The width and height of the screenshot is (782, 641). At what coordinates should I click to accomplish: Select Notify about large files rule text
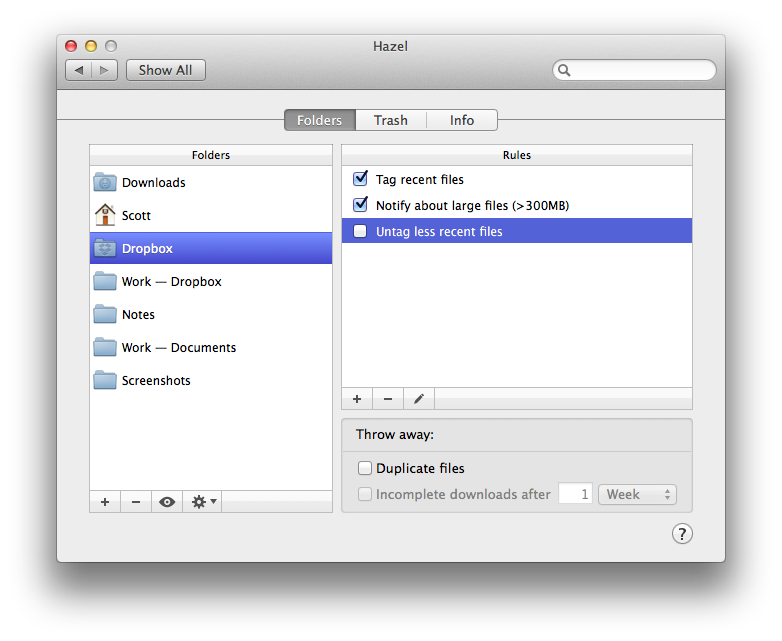[472, 206]
